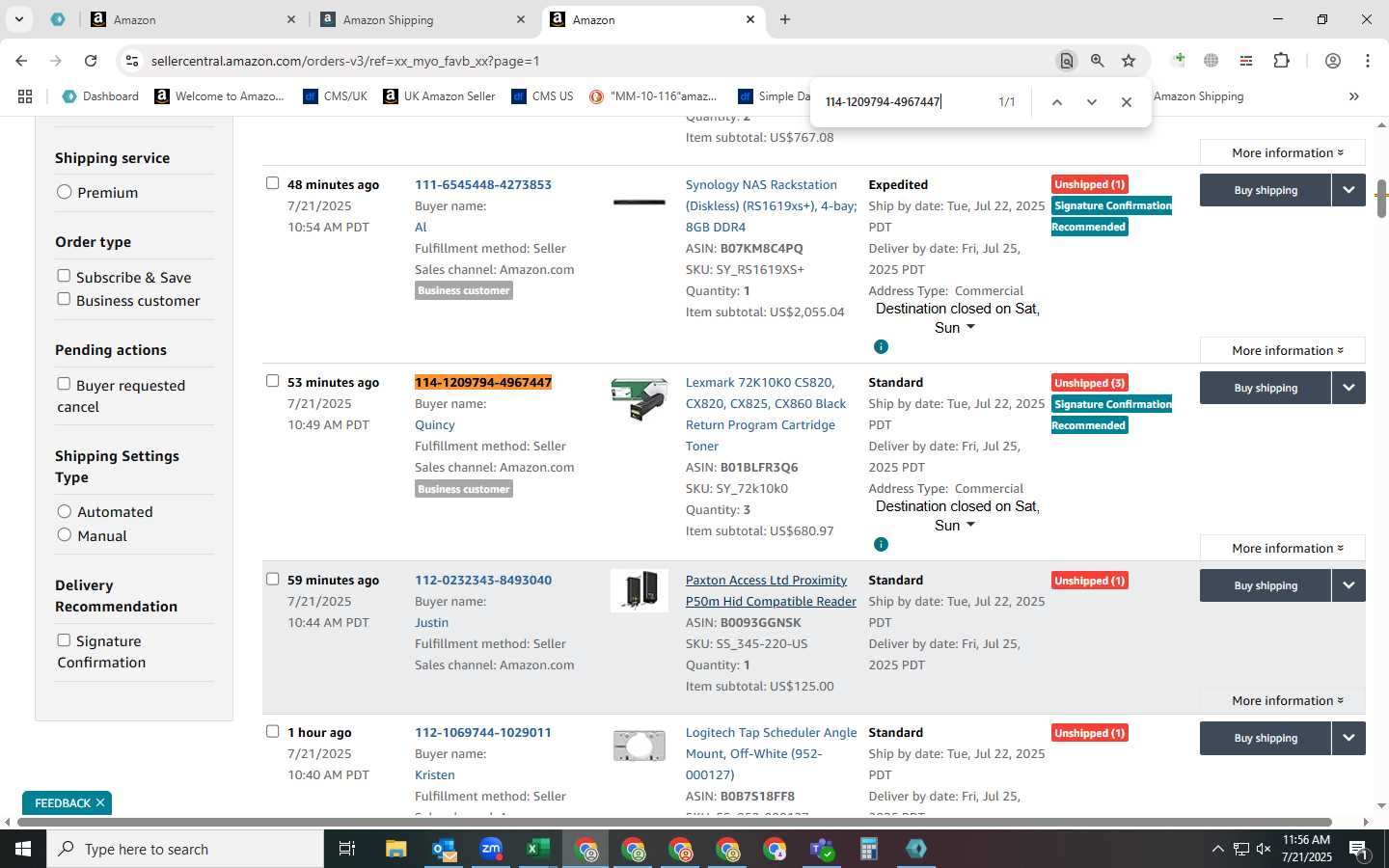Select the Premium shipping service radio
Screen dimensions: 1389x868
click(65, 192)
